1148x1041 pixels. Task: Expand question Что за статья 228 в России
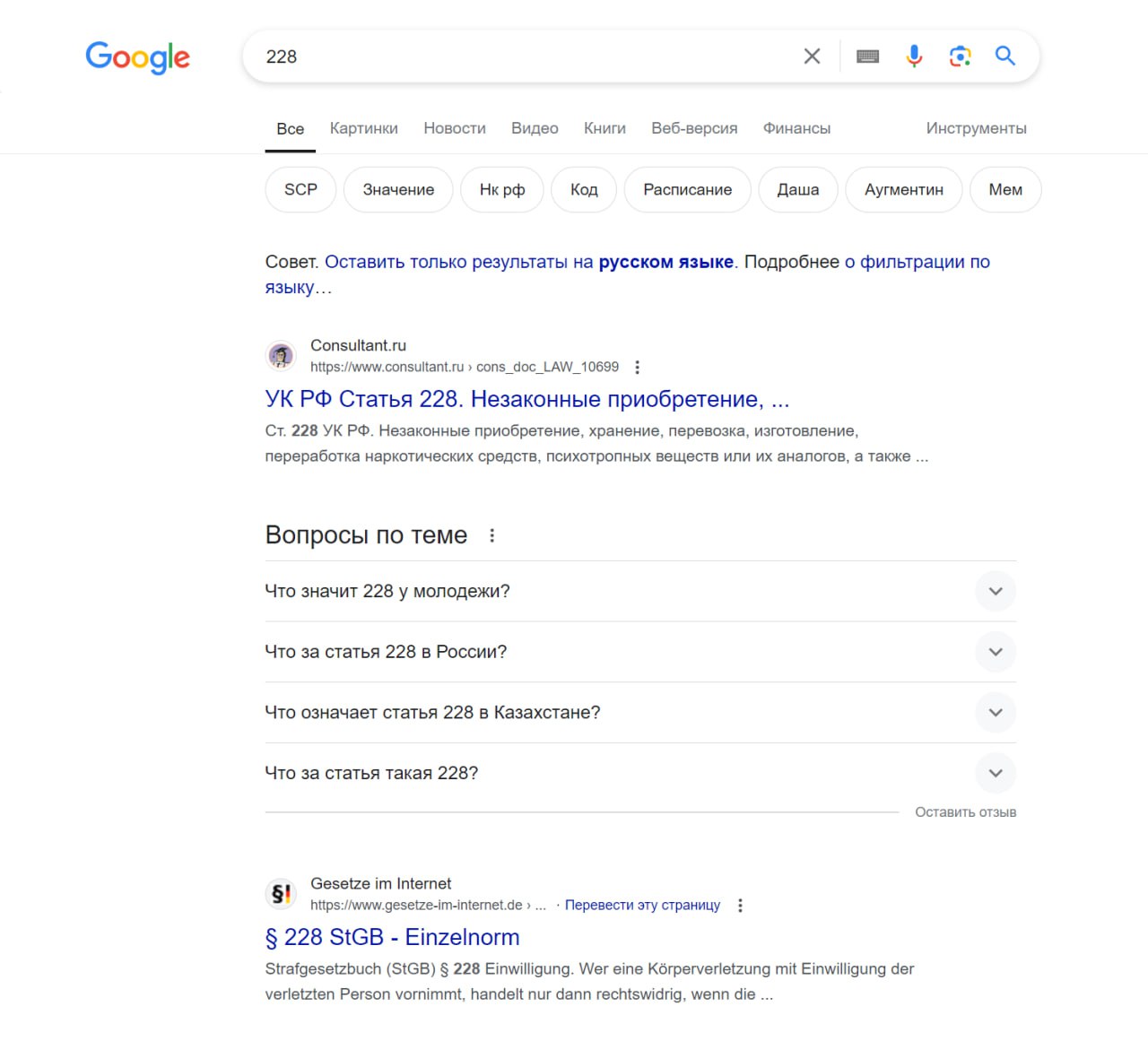point(995,652)
